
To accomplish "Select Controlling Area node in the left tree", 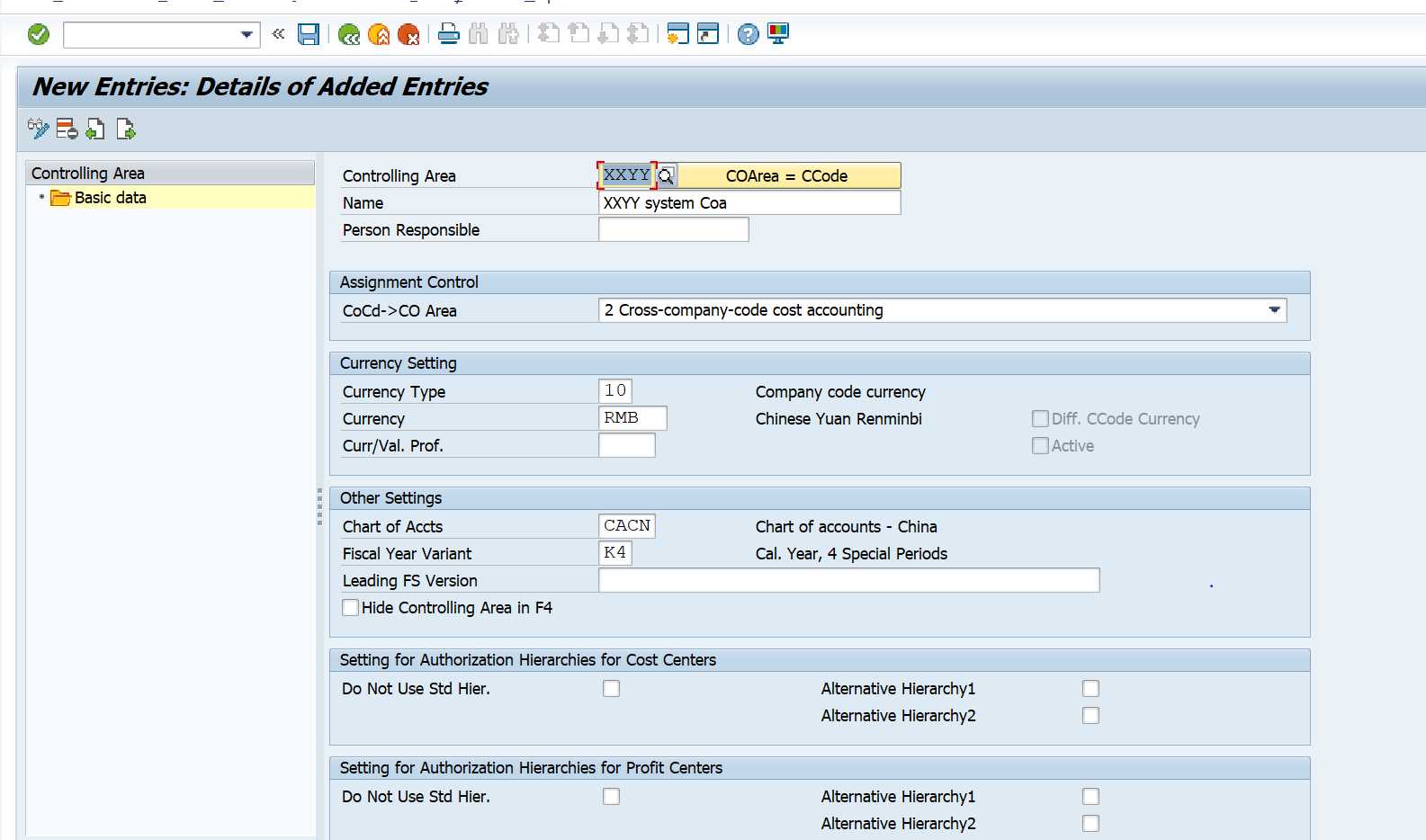I will click(170, 173).
